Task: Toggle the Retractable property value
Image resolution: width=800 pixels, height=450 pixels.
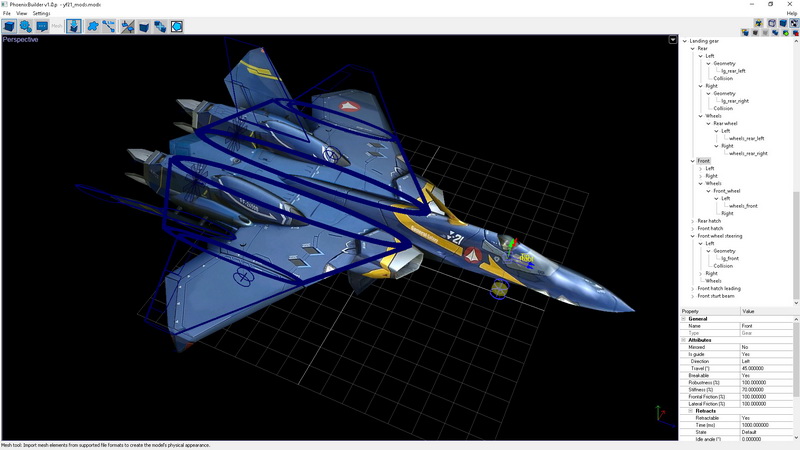Action: 768,418
